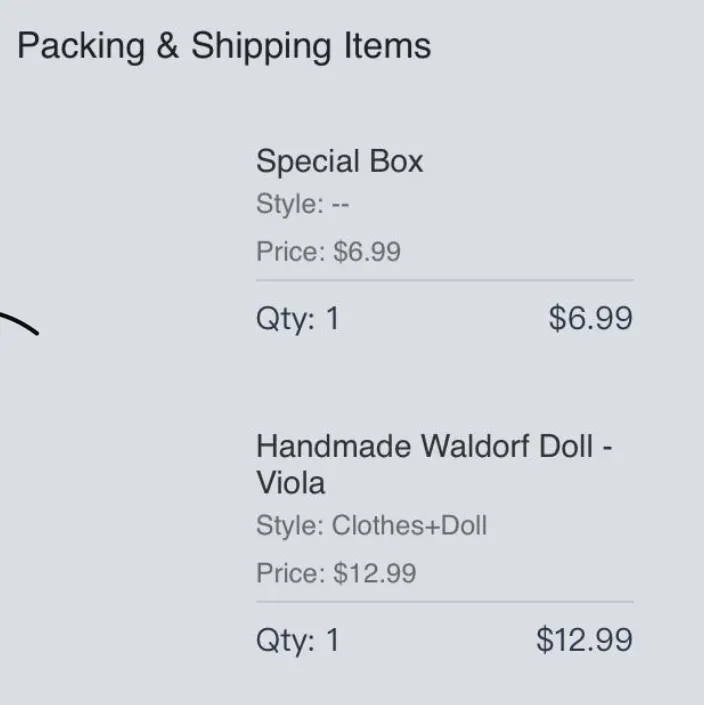Click the Packing & Shipping Items heading
The height and width of the screenshot is (705, 704).
[x=224, y=47]
